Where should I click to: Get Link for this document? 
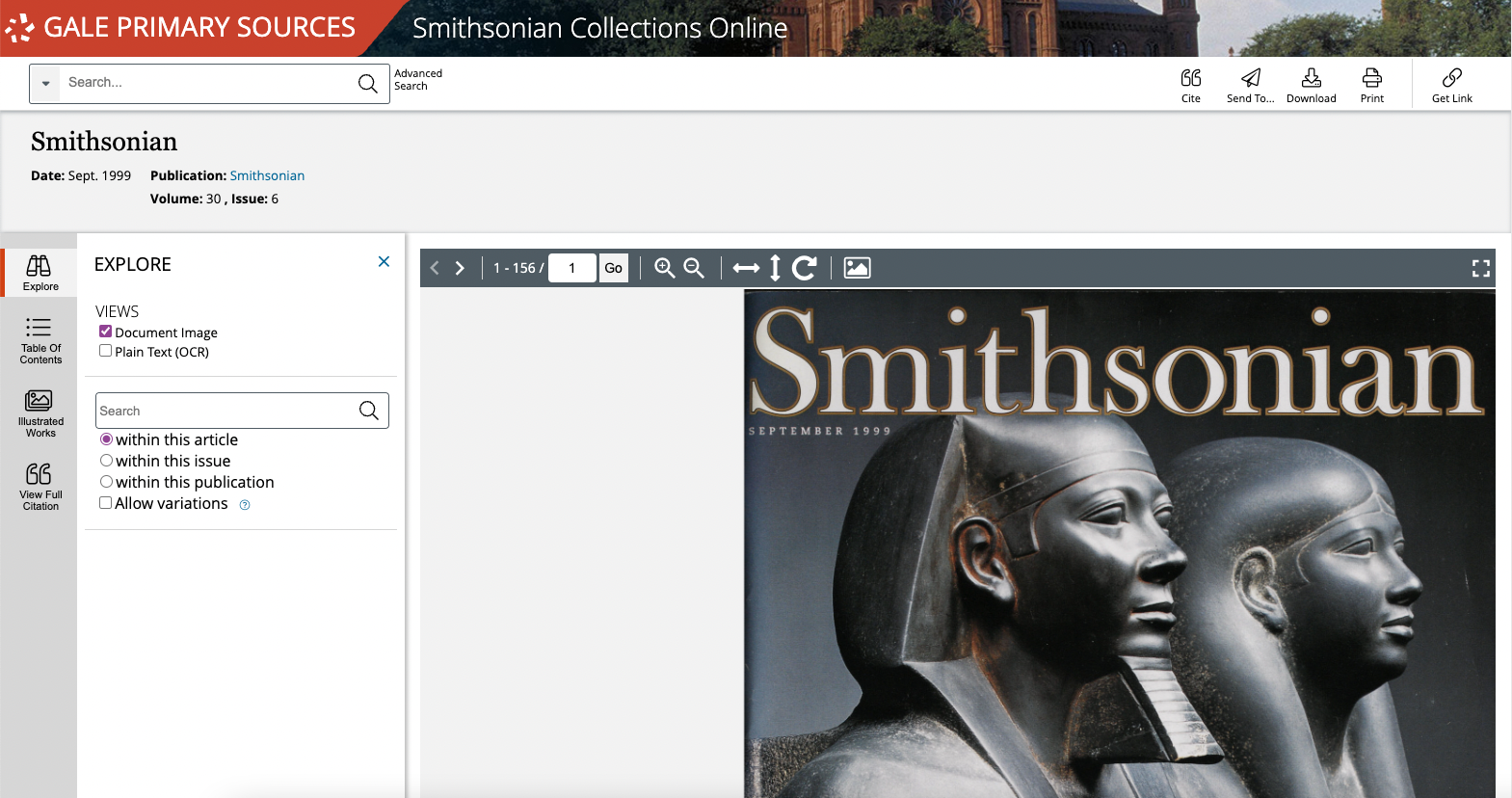tap(1452, 85)
